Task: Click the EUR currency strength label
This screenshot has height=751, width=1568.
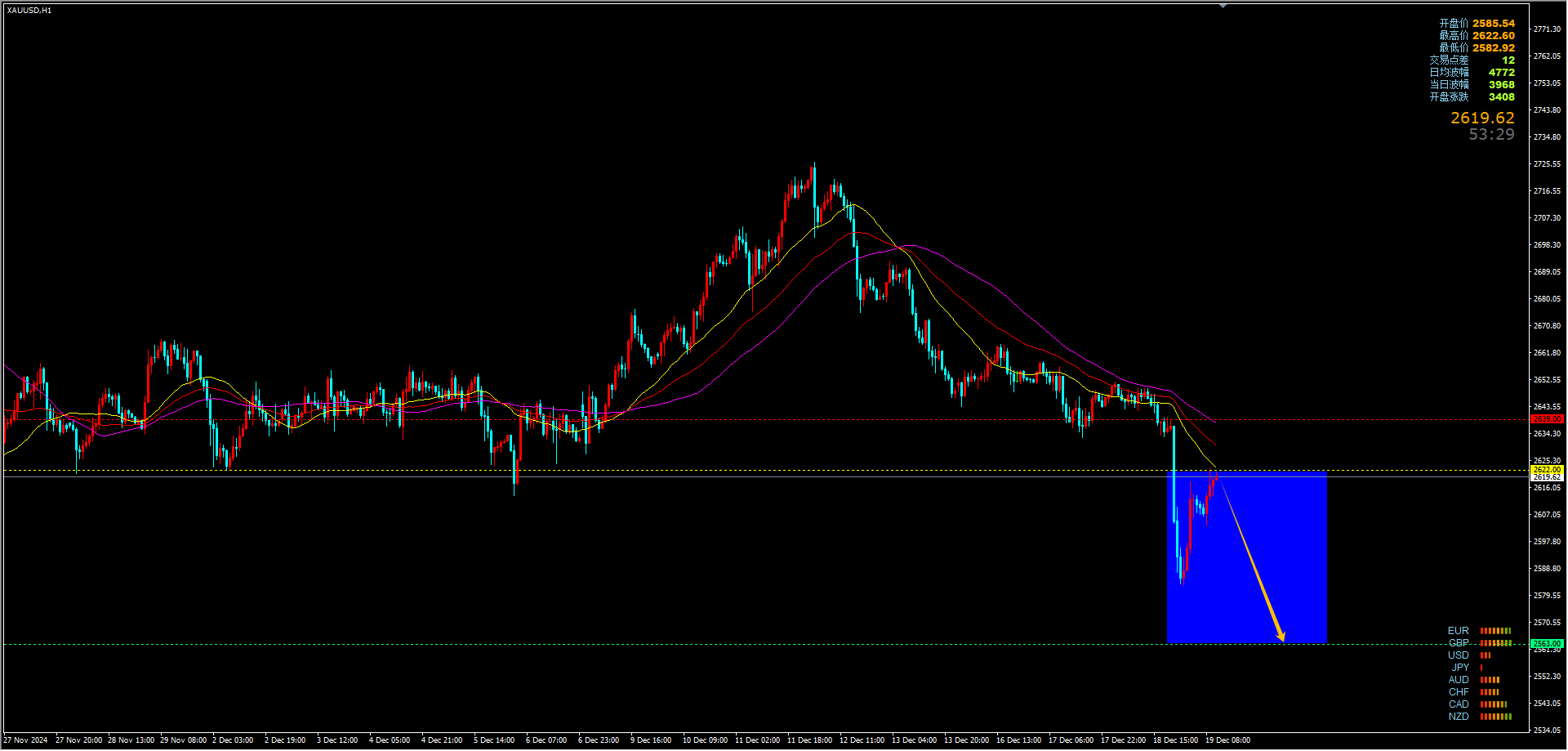Action: point(1459,631)
